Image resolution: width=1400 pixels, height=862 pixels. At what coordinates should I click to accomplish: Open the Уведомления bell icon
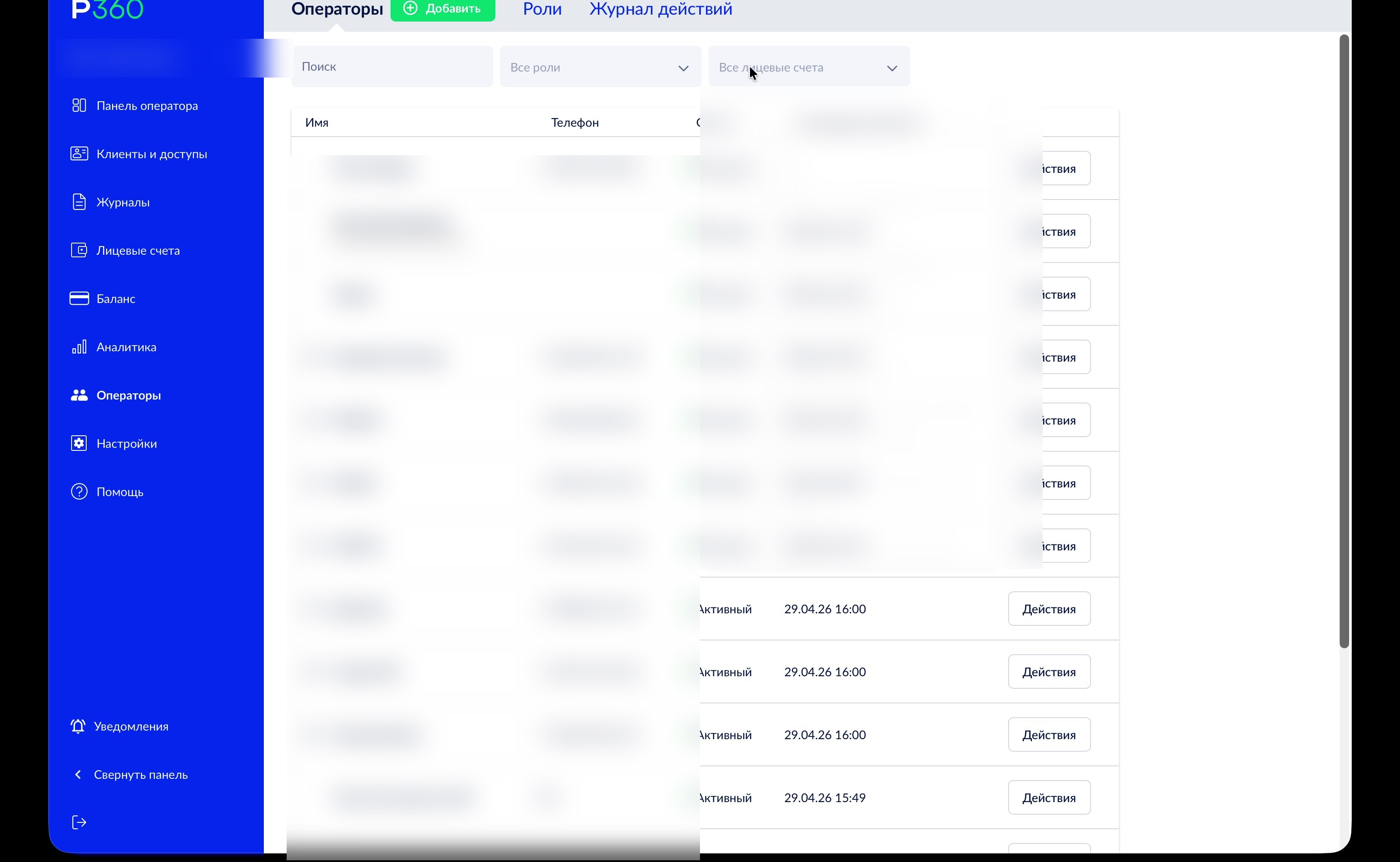pyautogui.click(x=78, y=726)
